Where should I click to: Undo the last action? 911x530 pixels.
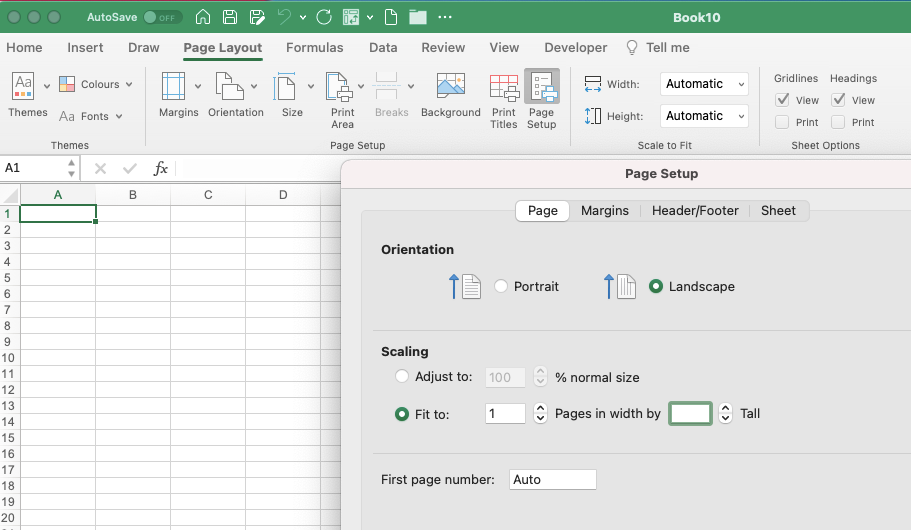point(284,17)
